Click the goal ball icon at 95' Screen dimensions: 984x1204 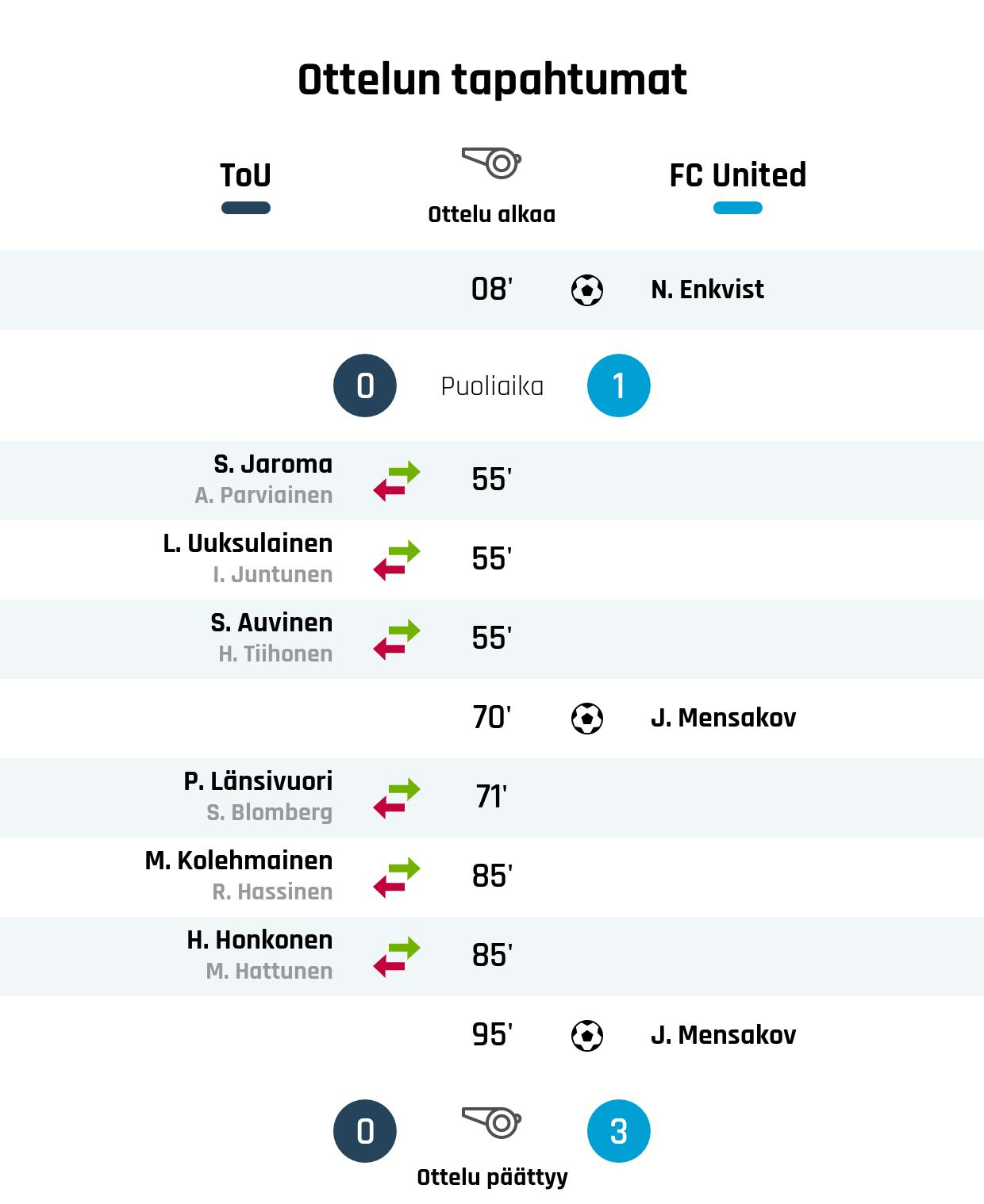[587, 1035]
